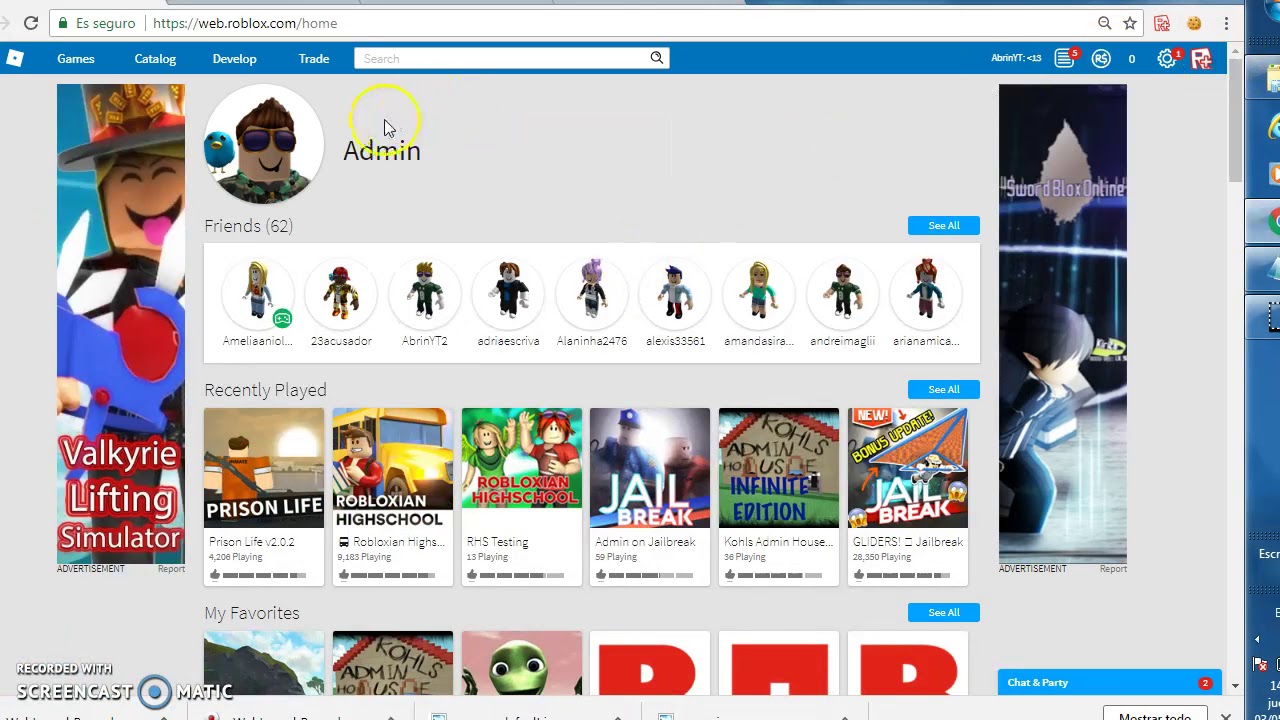Viewport: 1280px width, 720px height.
Task: Open Robloxian Highschool game card
Action: [x=393, y=496]
